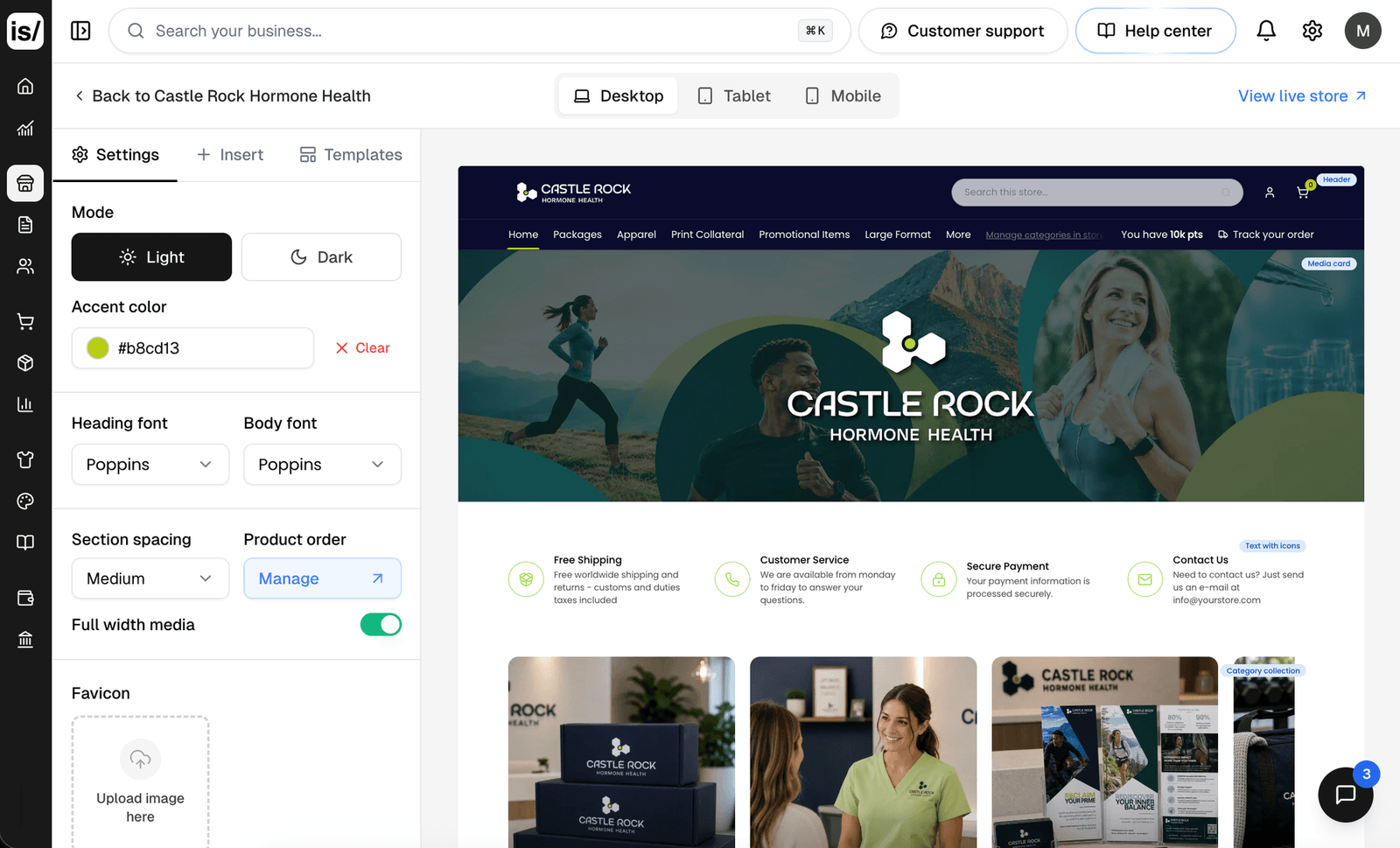
Task: Click the Customer support button
Action: (962, 31)
